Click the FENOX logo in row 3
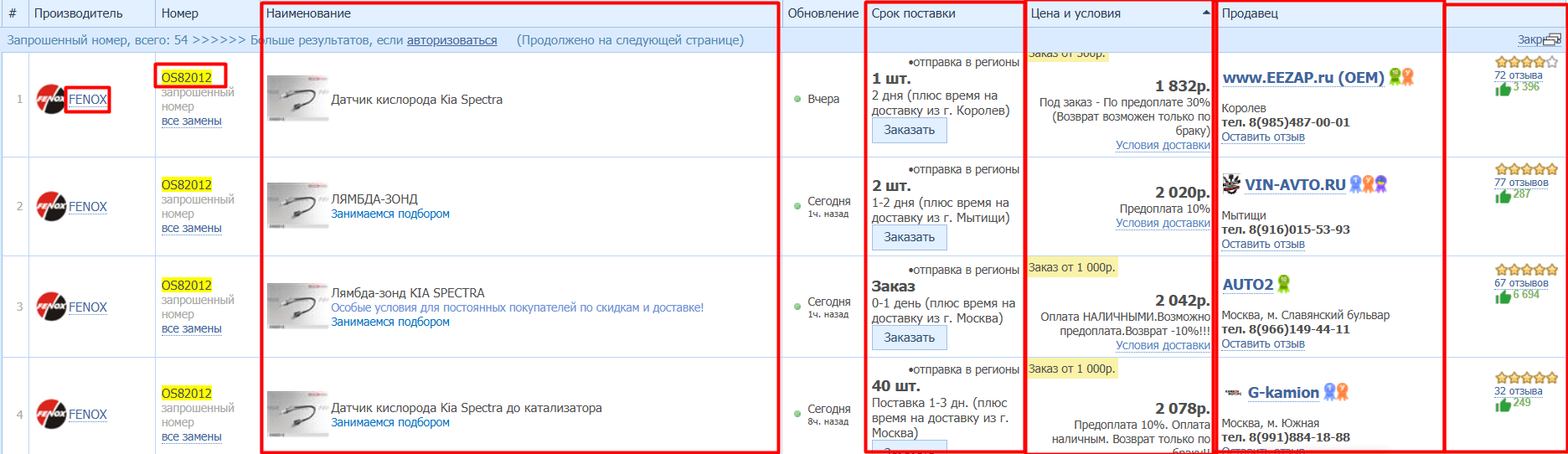1568x454 pixels. tap(50, 307)
